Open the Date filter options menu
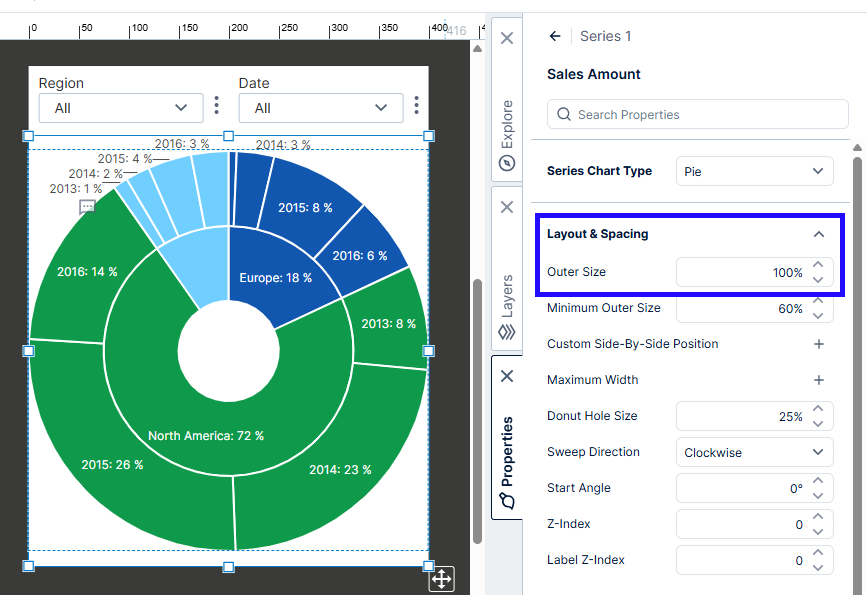Viewport: 867px width, 595px height. (417, 106)
